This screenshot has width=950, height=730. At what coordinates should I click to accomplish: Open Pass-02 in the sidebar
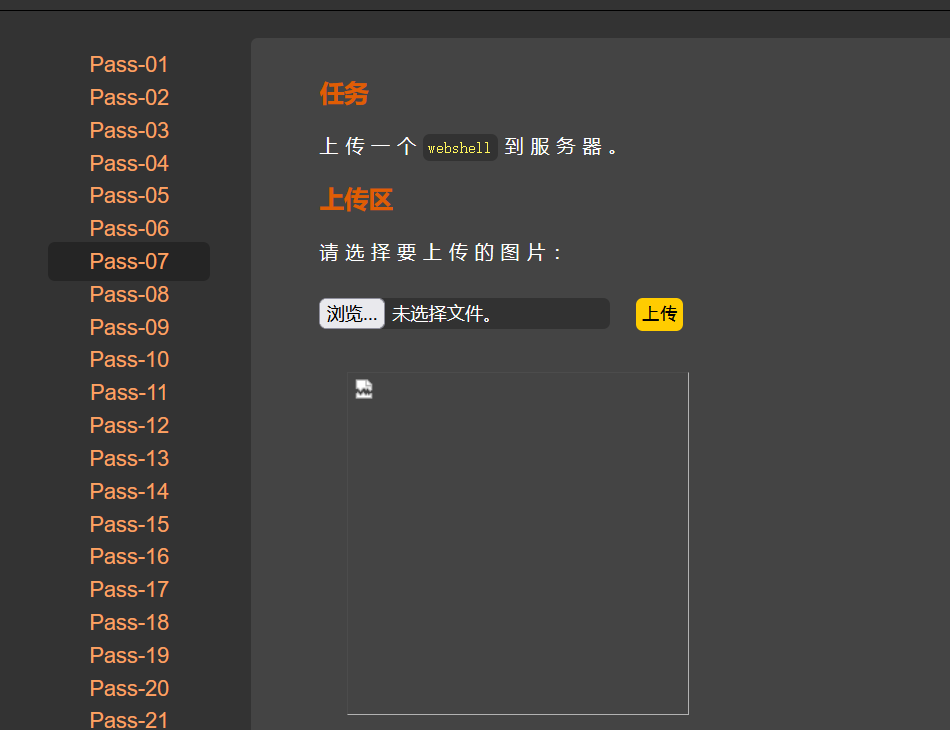pos(129,97)
